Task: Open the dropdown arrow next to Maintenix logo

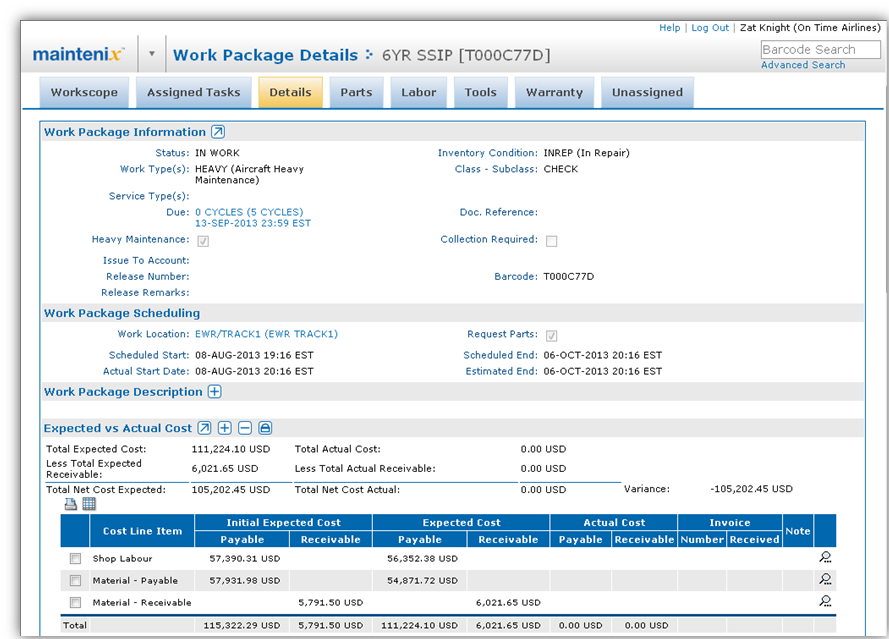Action: pos(152,55)
